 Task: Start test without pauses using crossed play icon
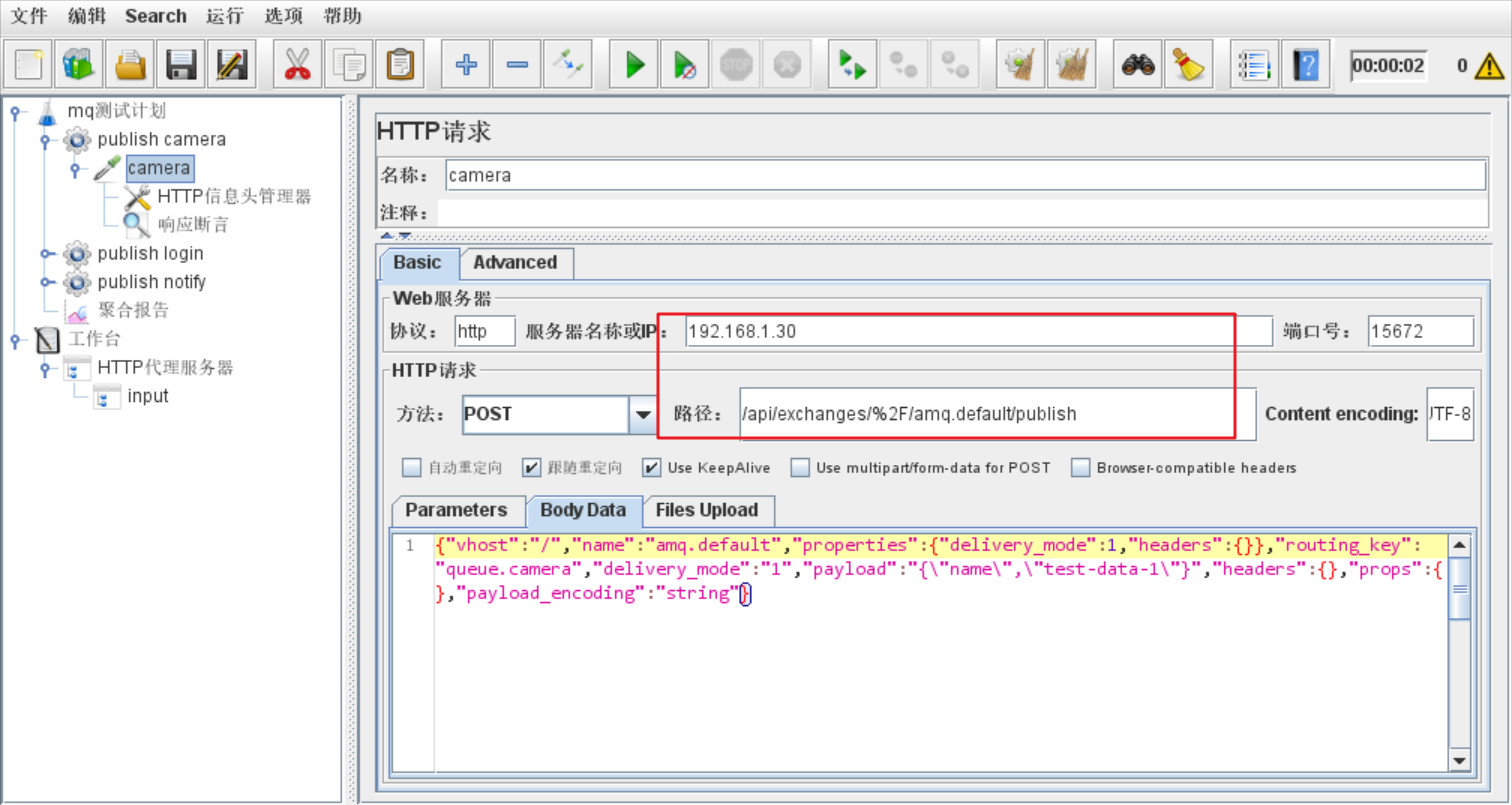click(x=684, y=63)
